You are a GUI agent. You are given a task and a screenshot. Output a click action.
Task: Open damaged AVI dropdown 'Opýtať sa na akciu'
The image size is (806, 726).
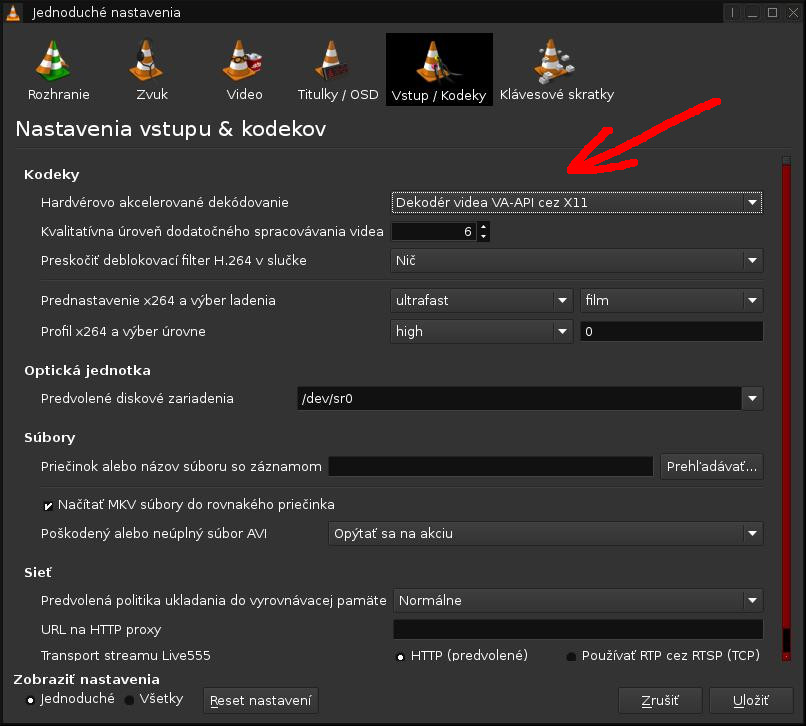click(x=545, y=534)
